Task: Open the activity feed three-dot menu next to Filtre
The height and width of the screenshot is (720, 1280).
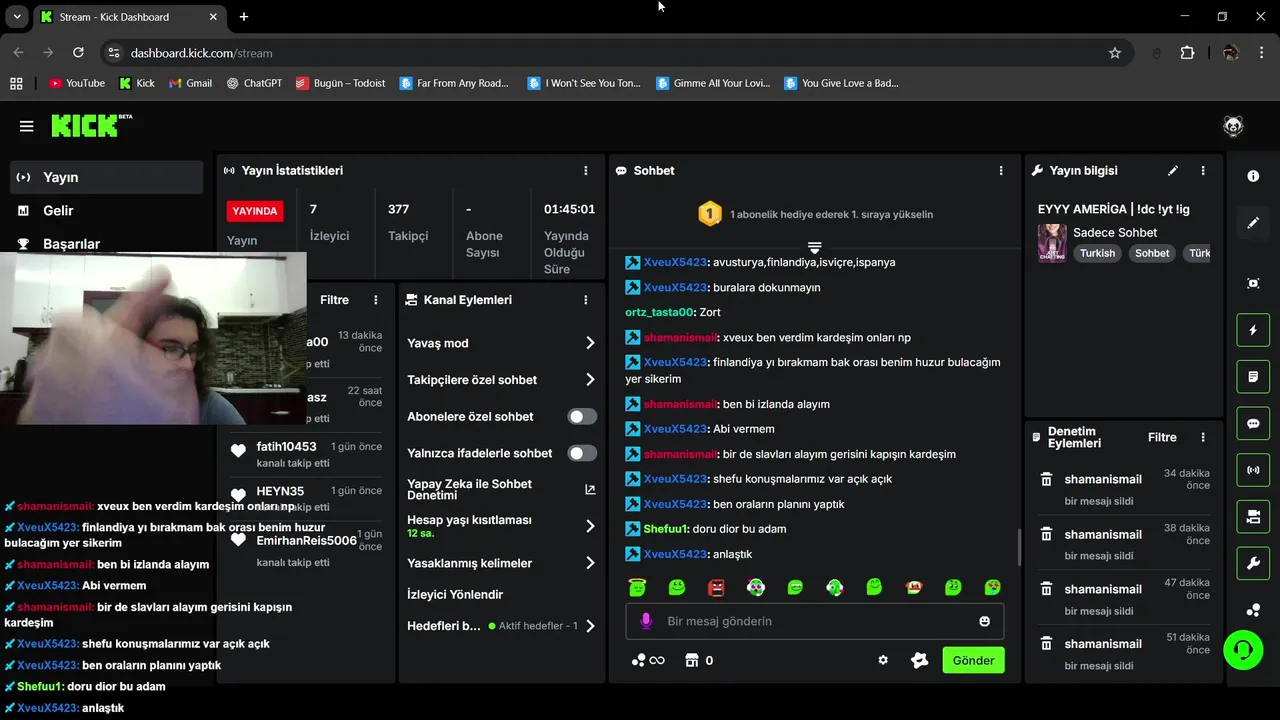Action: pos(376,300)
